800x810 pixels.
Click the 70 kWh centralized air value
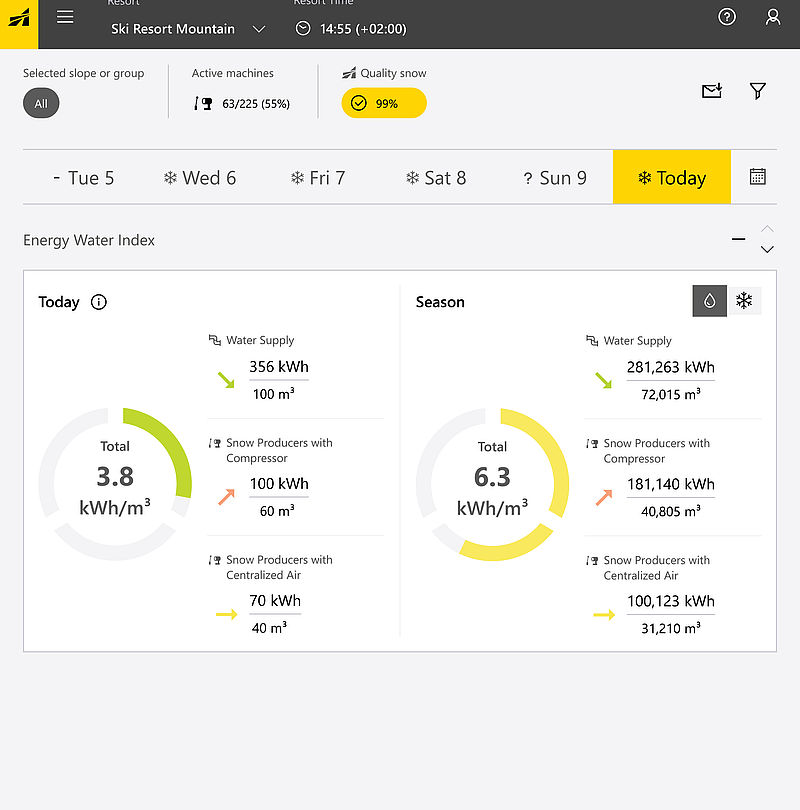(275, 601)
